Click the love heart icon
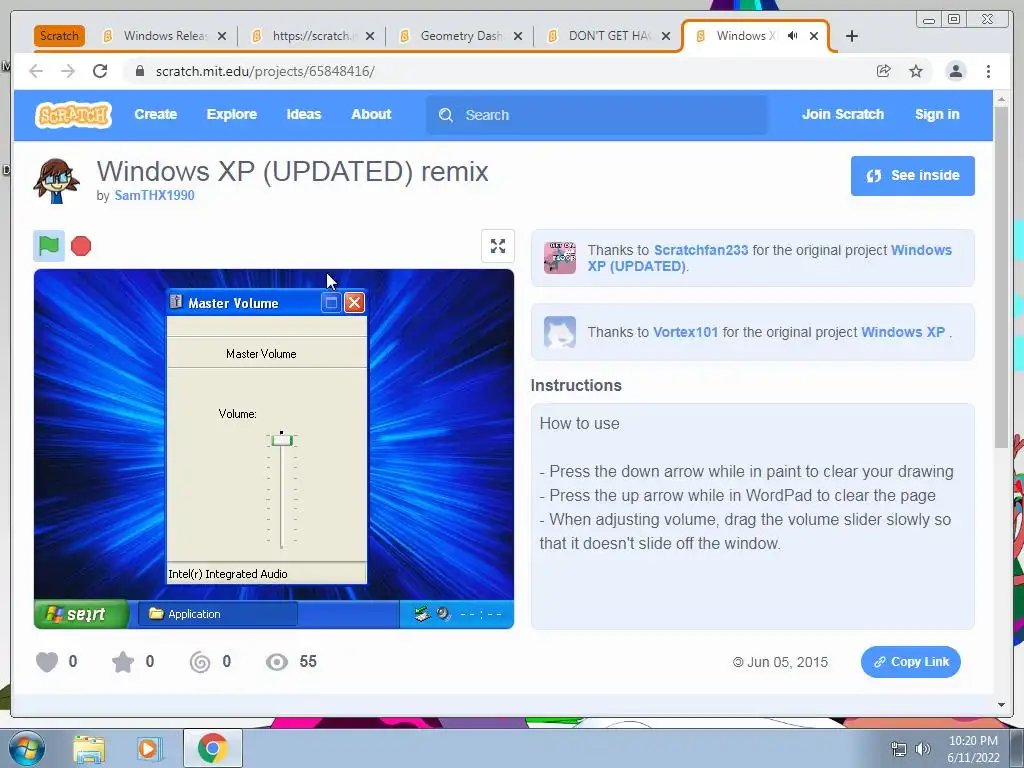Viewport: 1024px width, 768px height. [x=47, y=662]
